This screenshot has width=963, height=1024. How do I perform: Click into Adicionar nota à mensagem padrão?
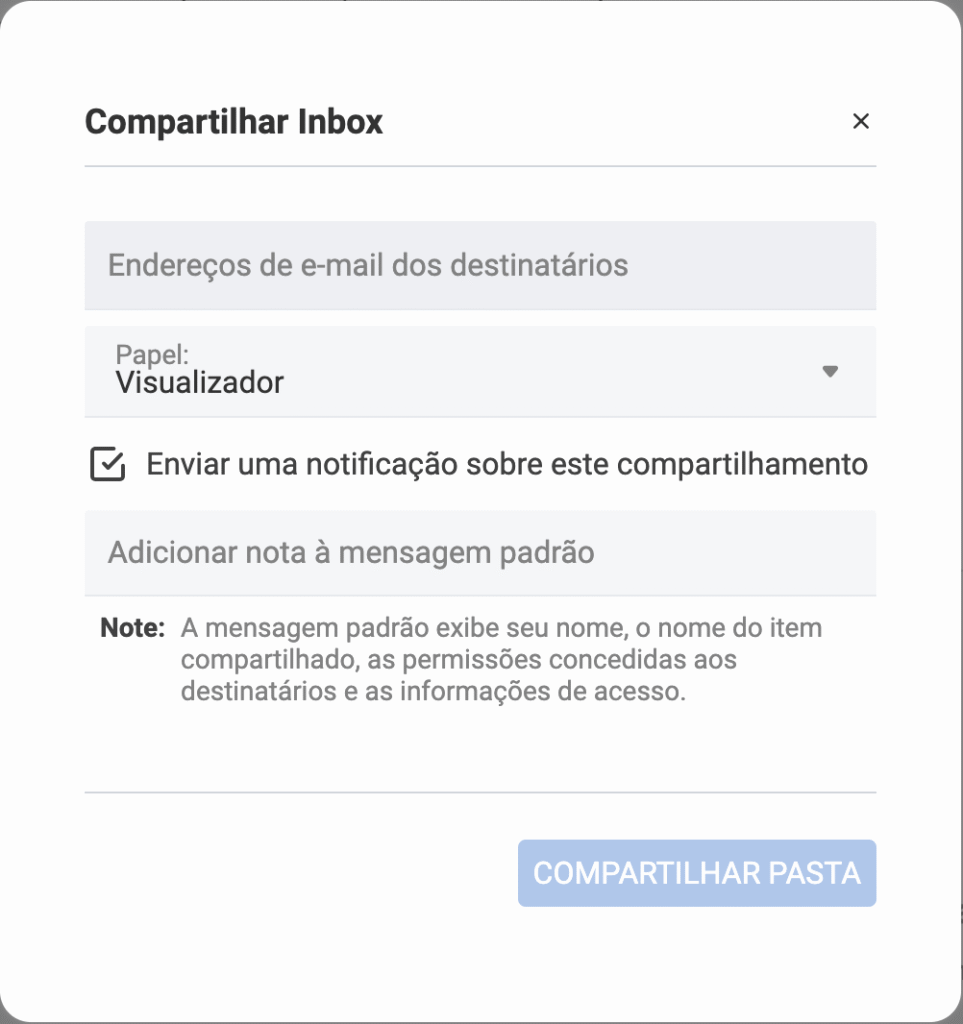(x=480, y=553)
